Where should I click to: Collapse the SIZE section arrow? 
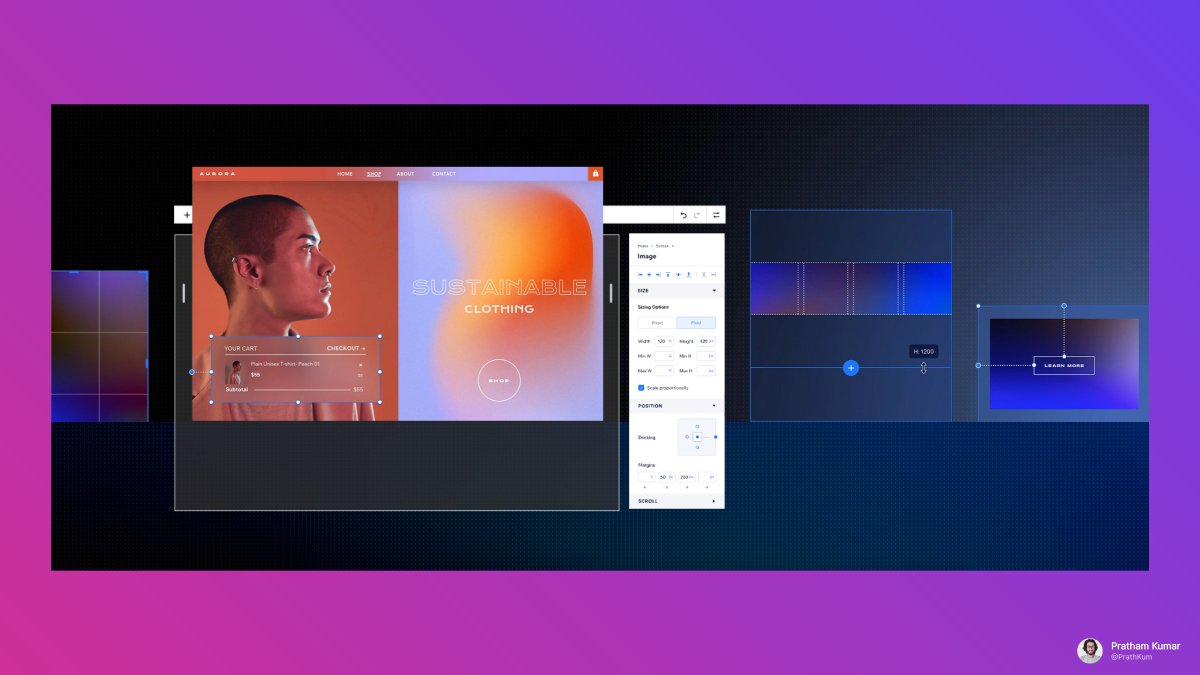pyautogui.click(x=714, y=290)
